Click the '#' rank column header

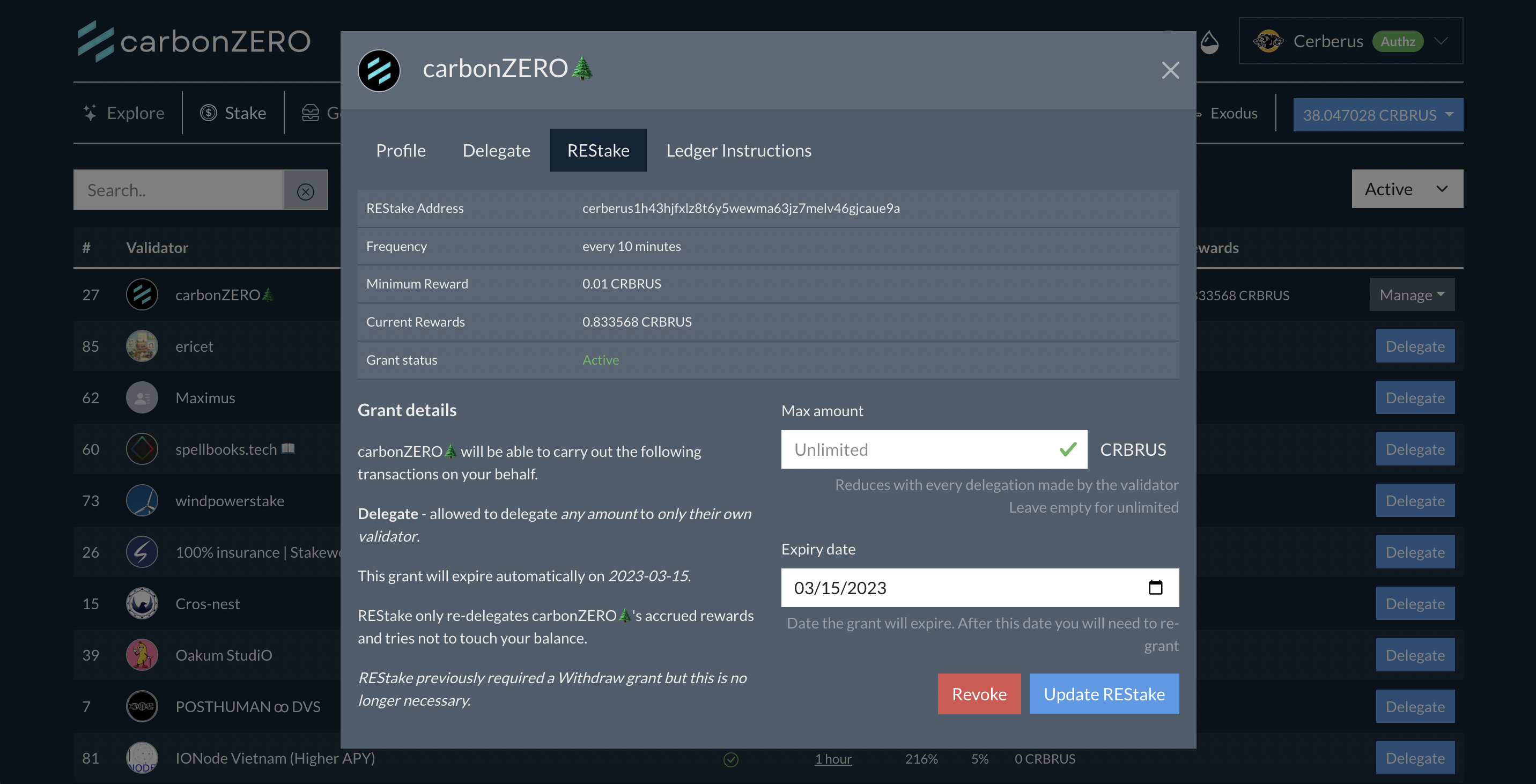[x=86, y=247]
